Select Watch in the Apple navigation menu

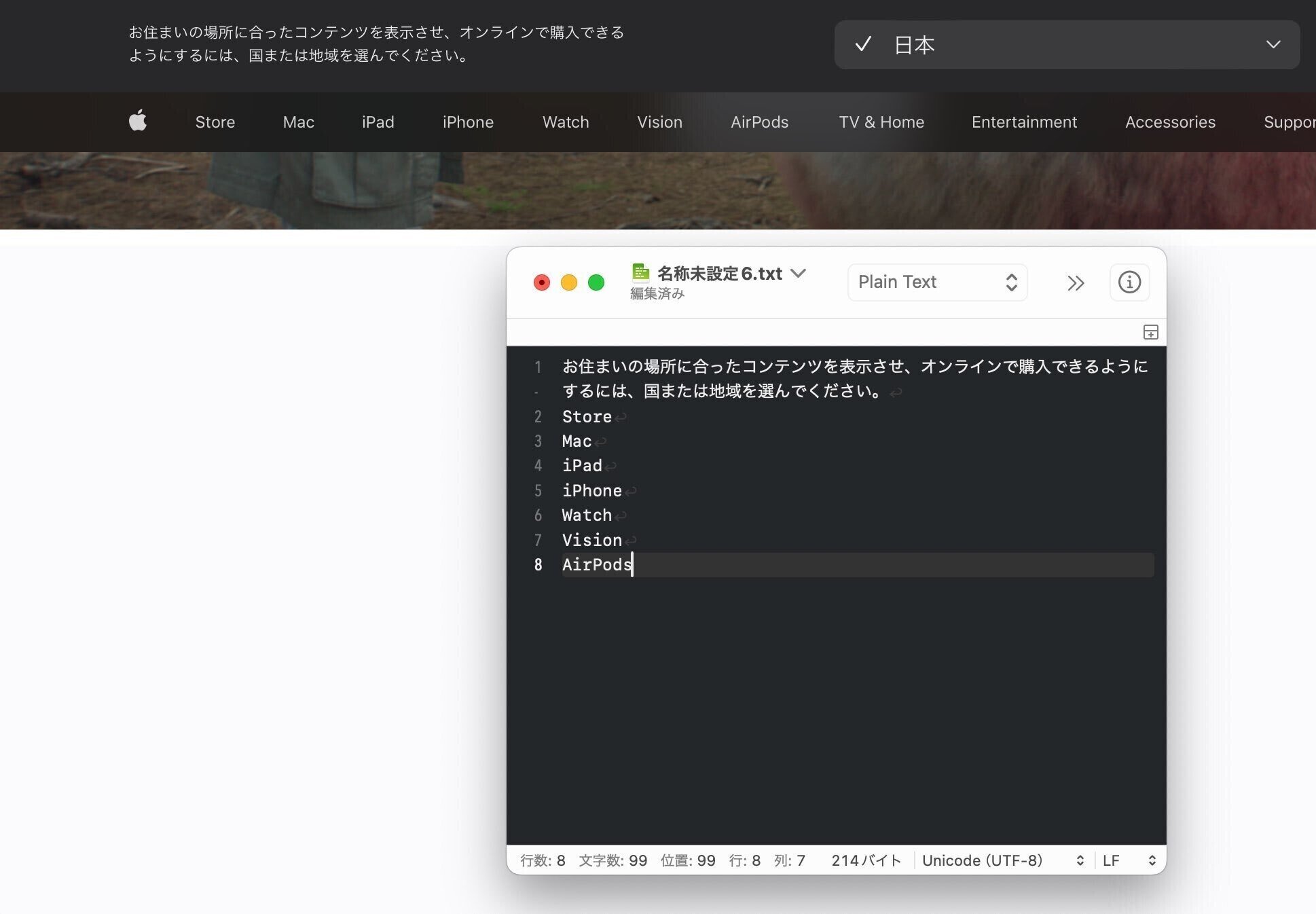pos(565,122)
